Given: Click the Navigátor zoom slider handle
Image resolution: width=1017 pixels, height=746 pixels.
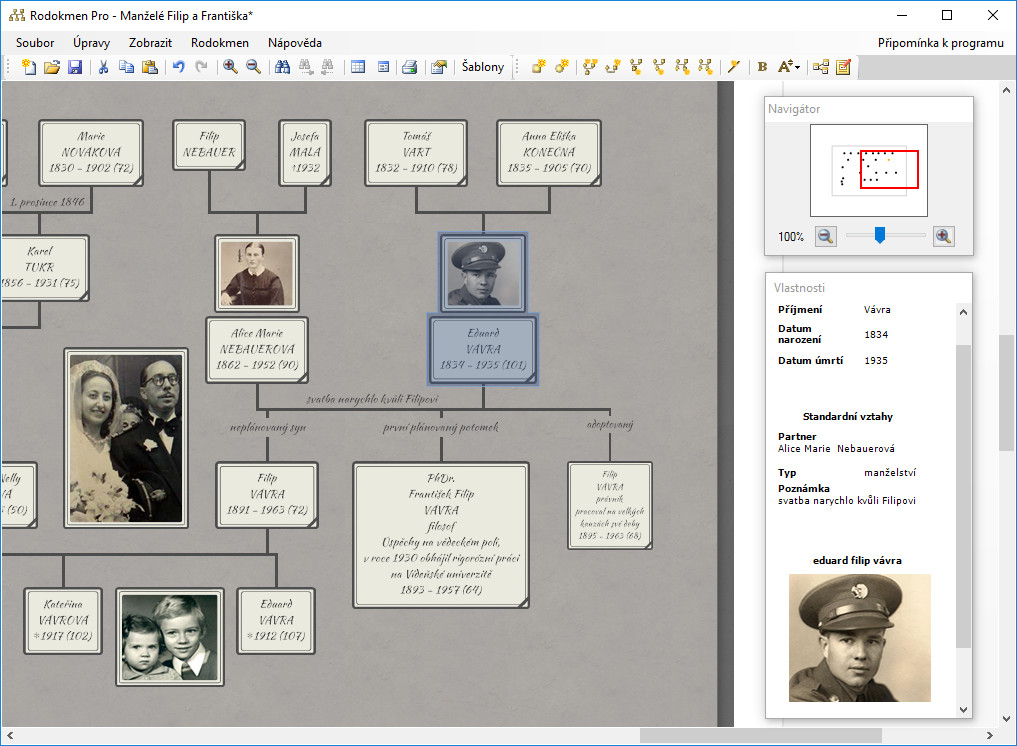Looking at the screenshot, I should point(879,235).
